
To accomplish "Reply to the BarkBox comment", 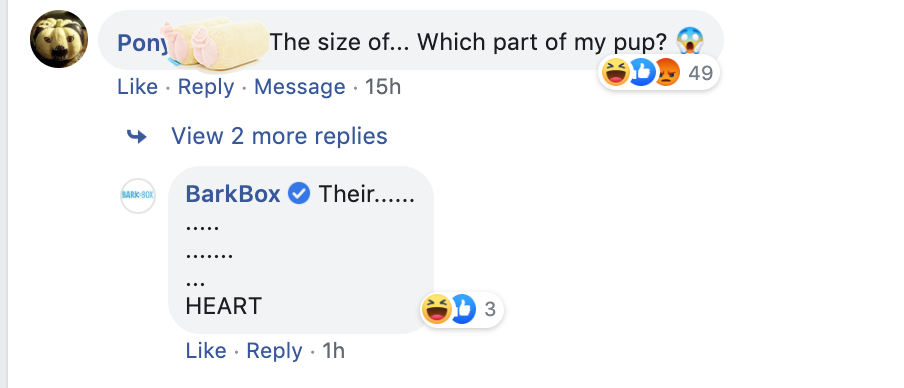I will point(274,351).
